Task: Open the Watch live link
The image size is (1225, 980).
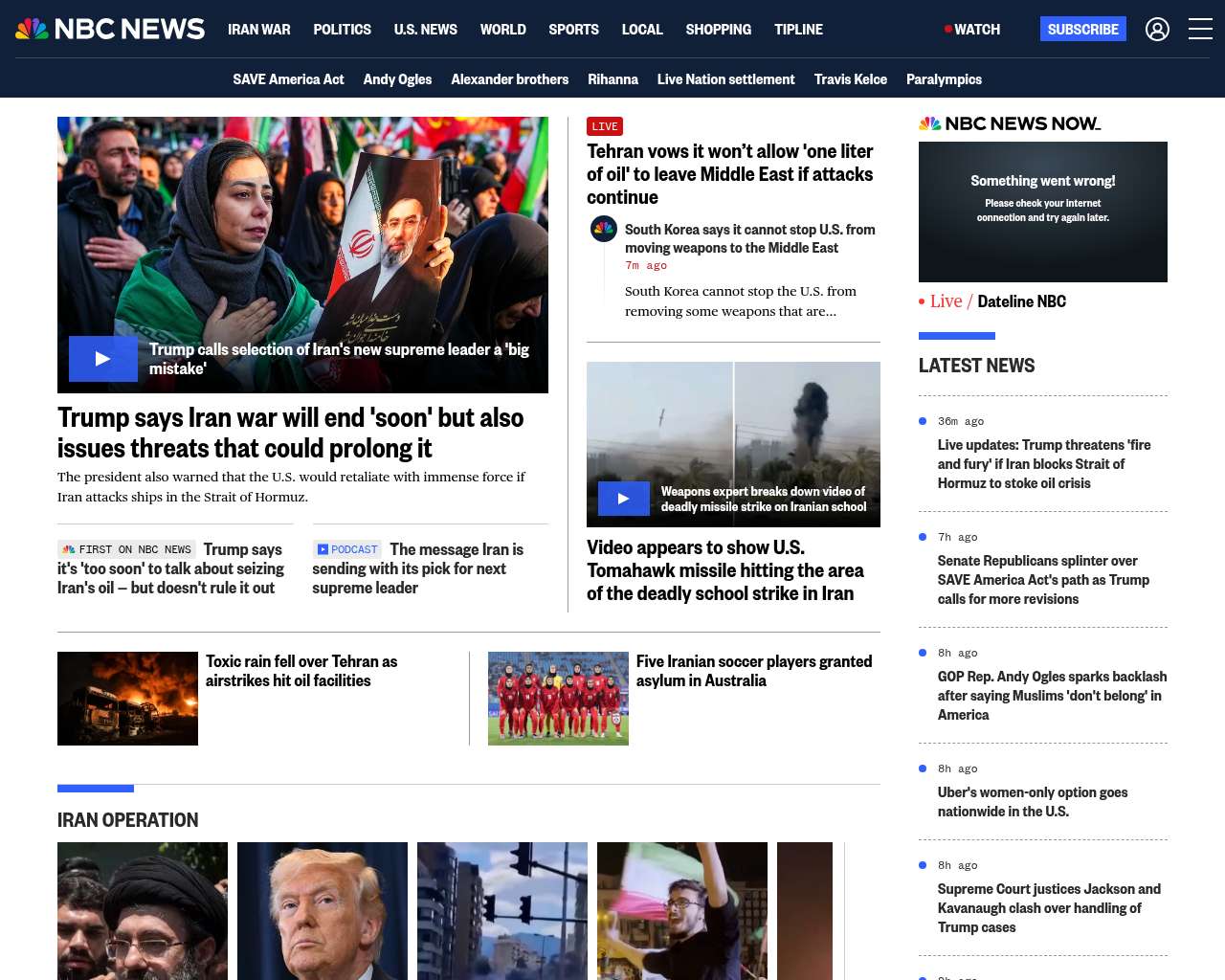Action: coord(972,30)
